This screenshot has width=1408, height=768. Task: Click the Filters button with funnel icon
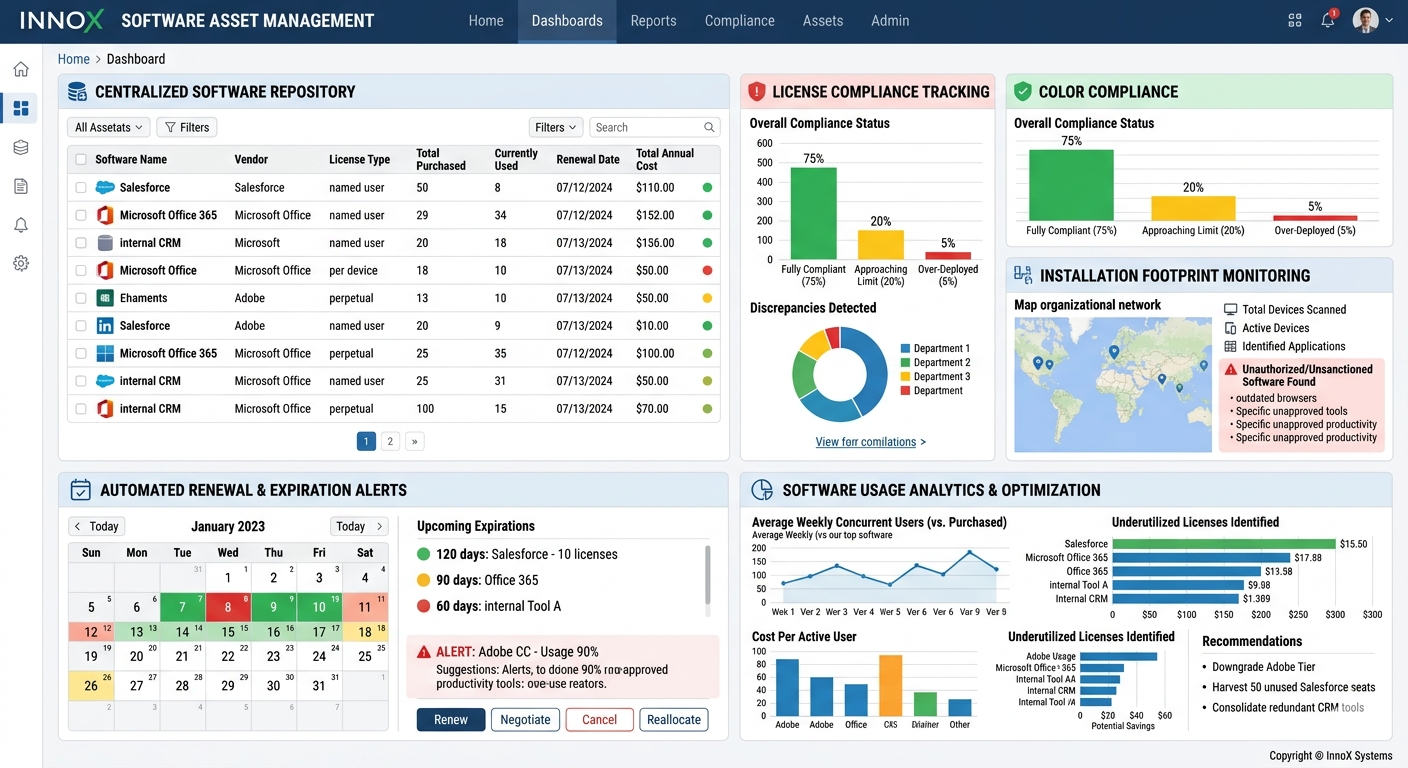[x=187, y=127]
